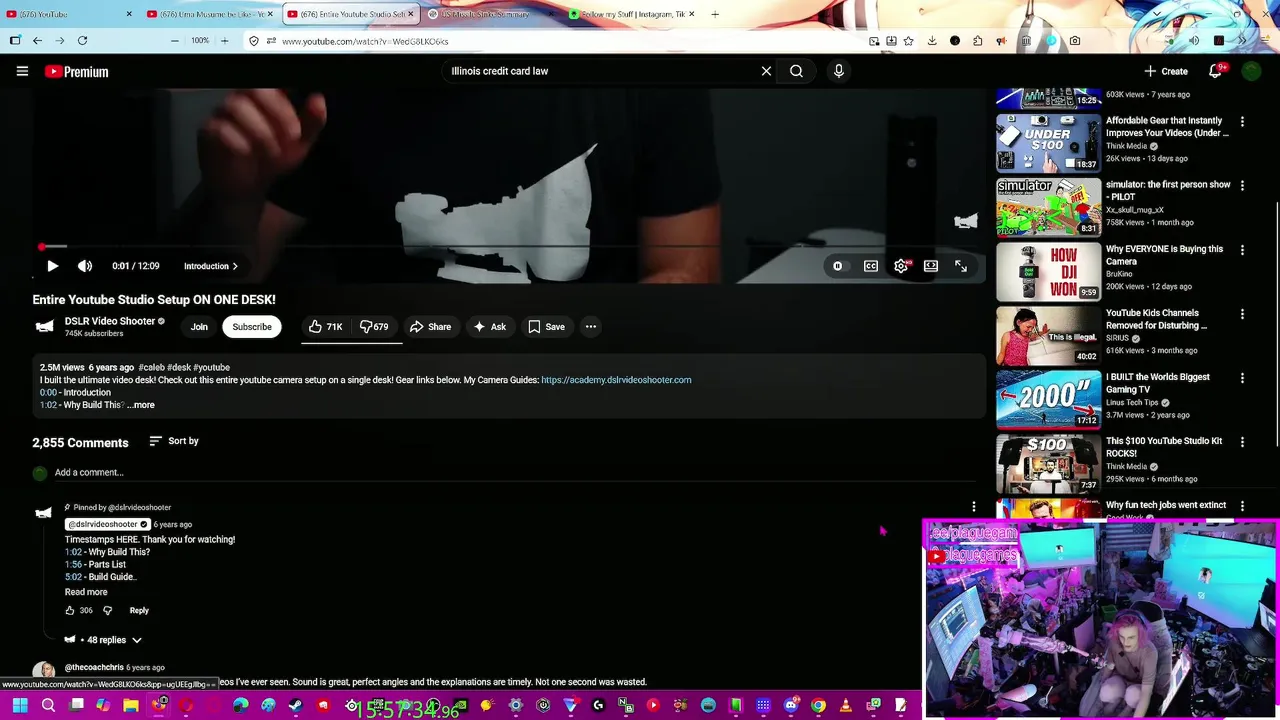Switch to theater mode
Image resolution: width=1280 pixels, height=720 pixels.
[x=931, y=266]
